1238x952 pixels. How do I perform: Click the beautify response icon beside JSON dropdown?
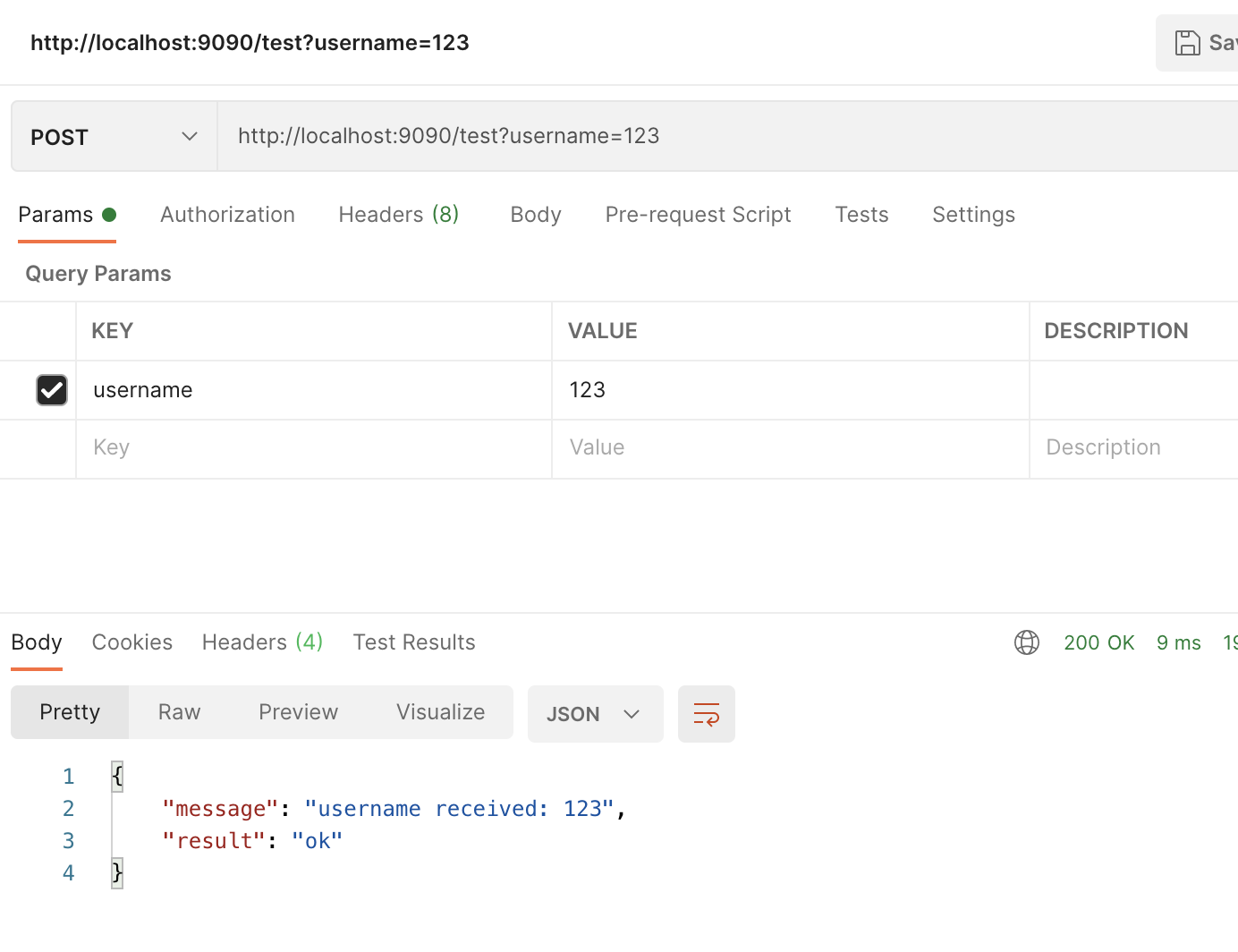[706, 713]
